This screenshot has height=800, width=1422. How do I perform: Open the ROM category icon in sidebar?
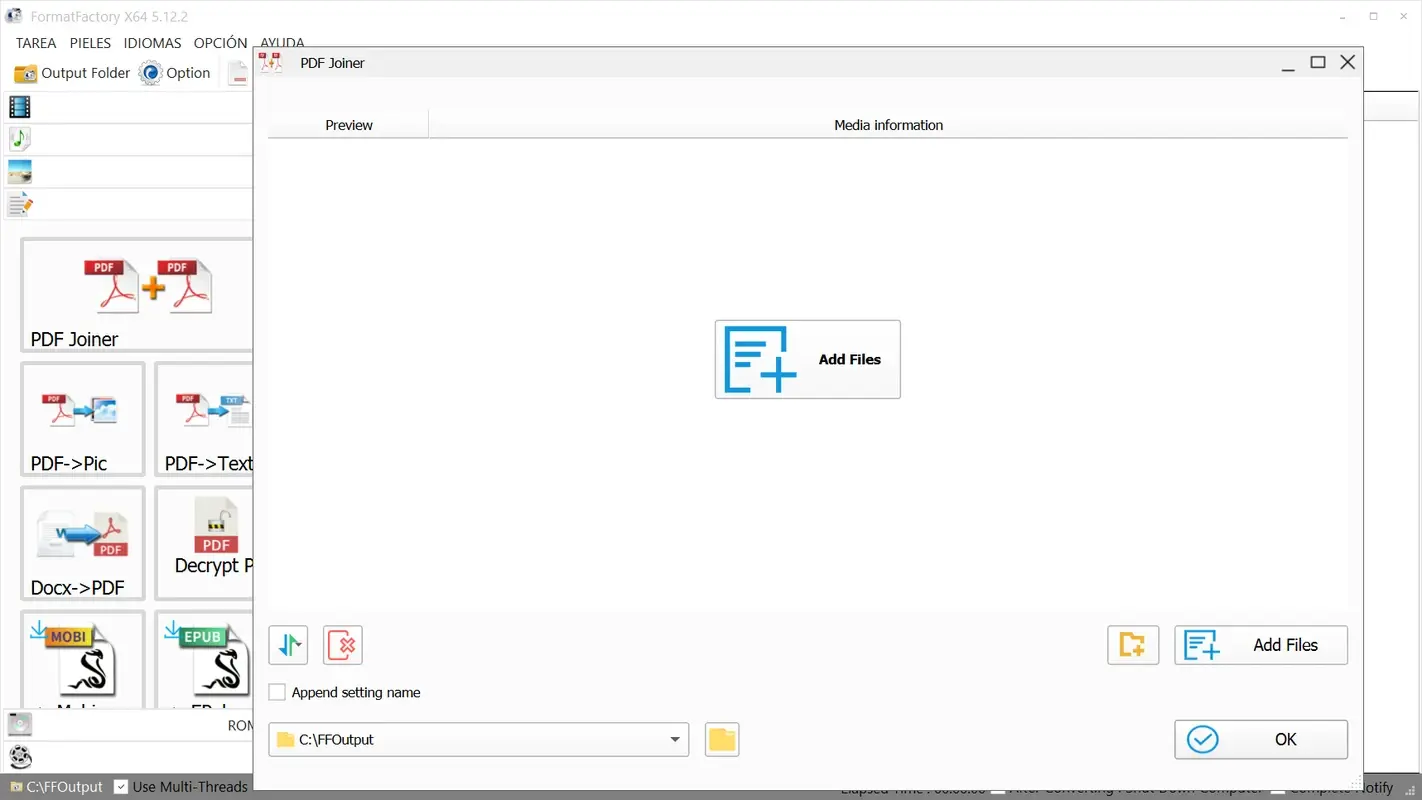(20, 723)
